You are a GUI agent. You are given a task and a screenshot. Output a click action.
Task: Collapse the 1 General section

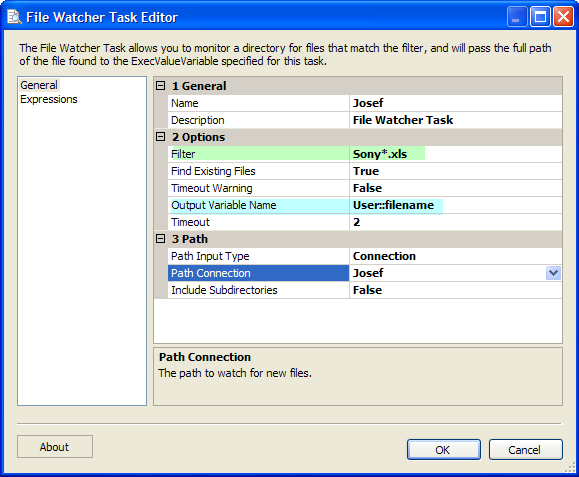[161, 86]
